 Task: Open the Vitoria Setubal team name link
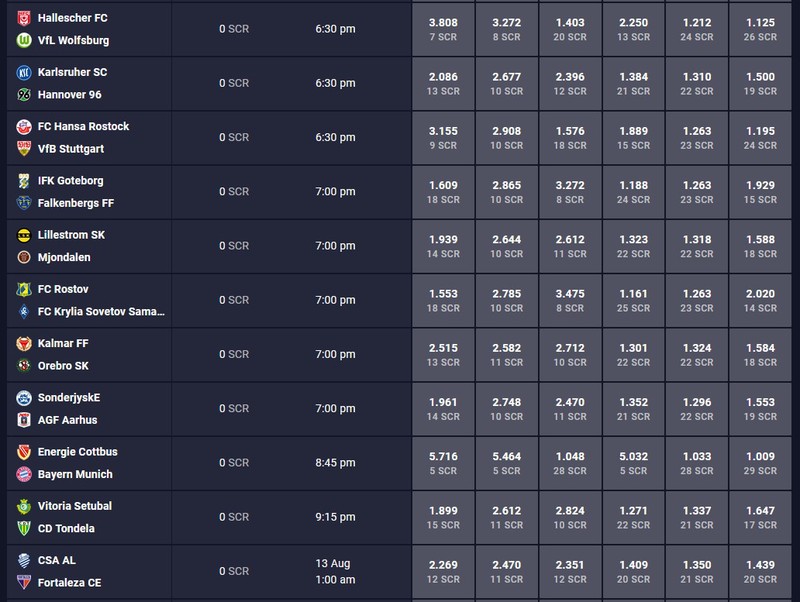(x=75, y=506)
